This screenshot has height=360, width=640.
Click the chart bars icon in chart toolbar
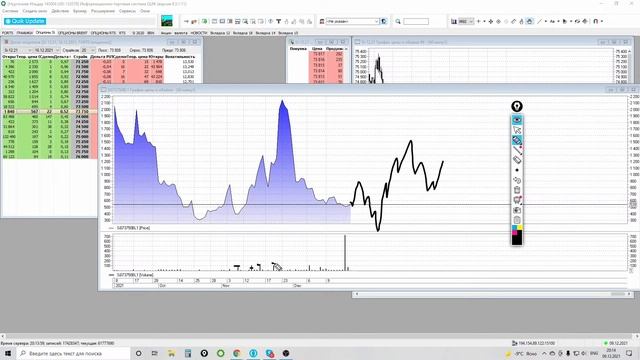click(x=454, y=21)
